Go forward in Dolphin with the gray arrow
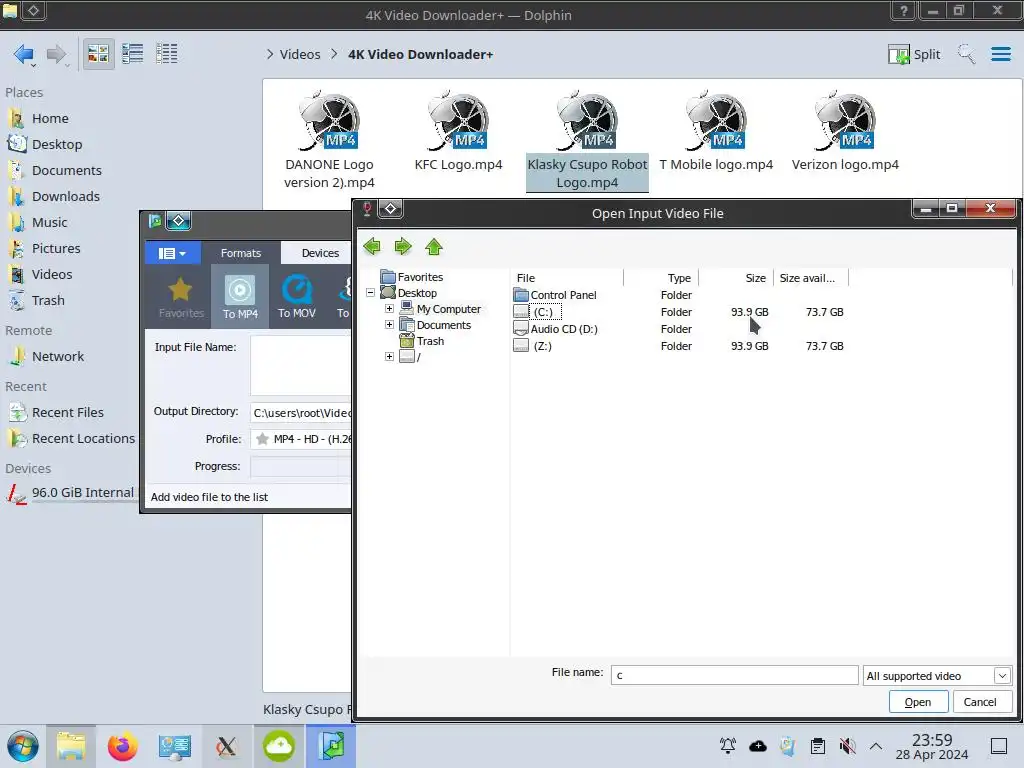Image resolution: width=1024 pixels, height=768 pixels. tap(57, 54)
